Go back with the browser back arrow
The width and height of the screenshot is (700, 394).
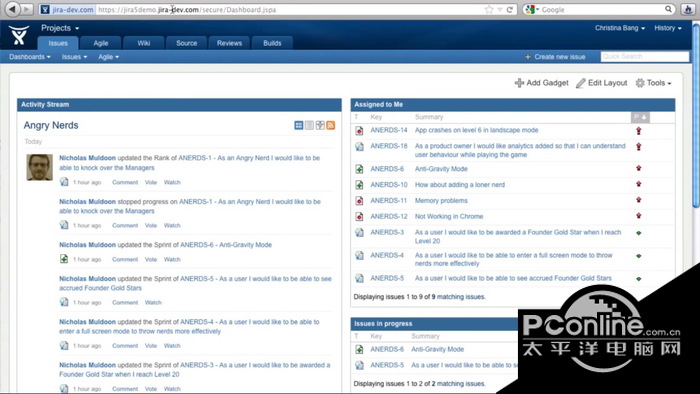13,9
